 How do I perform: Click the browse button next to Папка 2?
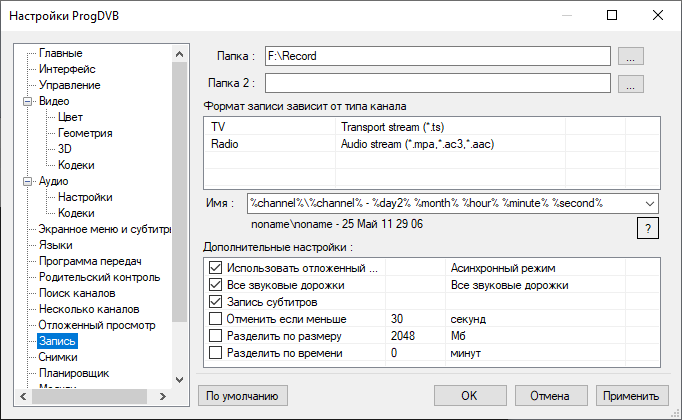tap(629, 84)
